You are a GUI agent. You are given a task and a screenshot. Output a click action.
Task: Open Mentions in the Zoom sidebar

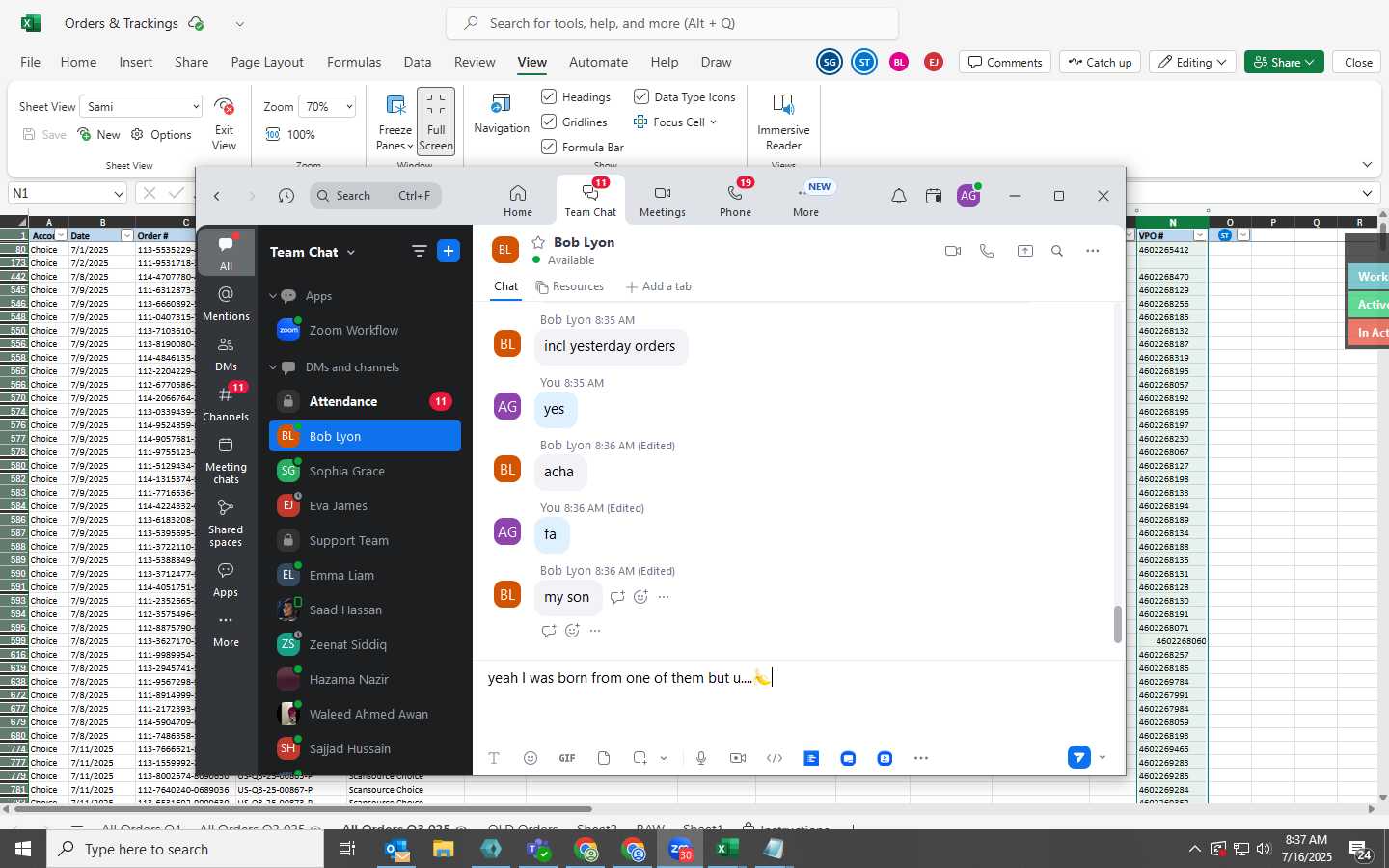pyautogui.click(x=226, y=303)
